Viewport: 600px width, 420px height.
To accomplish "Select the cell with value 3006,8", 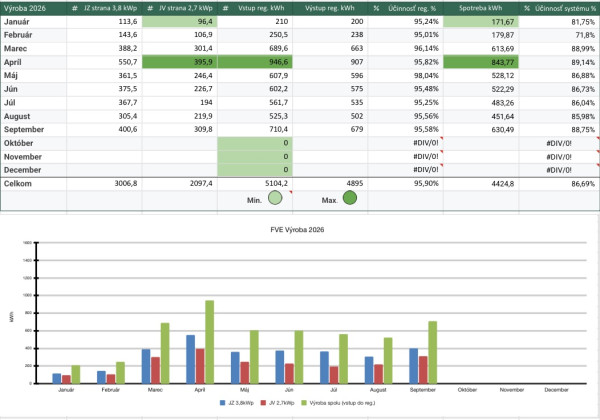I will [x=104, y=184].
